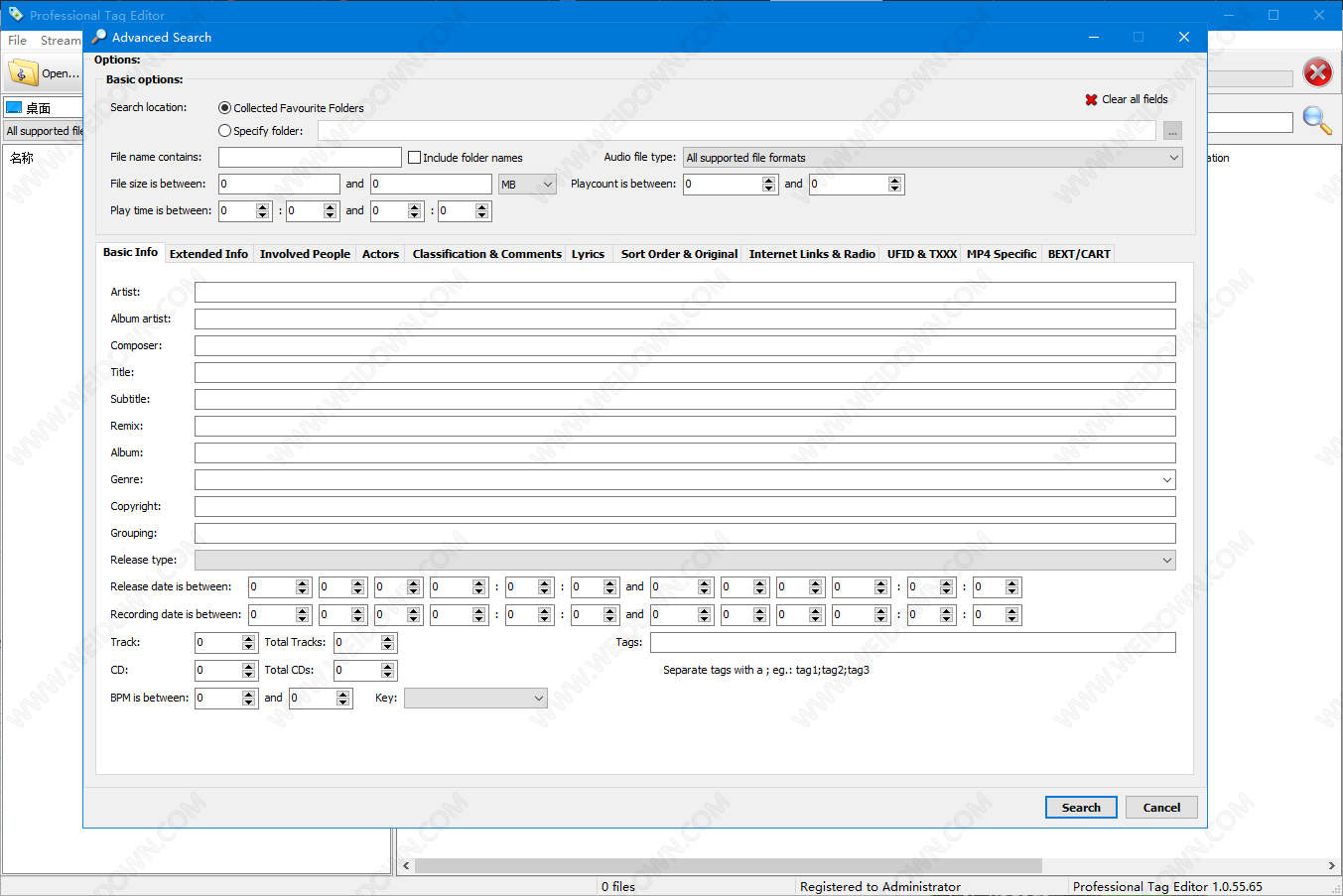
Task: Switch to Classification & Comments tab
Action: coord(487,254)
